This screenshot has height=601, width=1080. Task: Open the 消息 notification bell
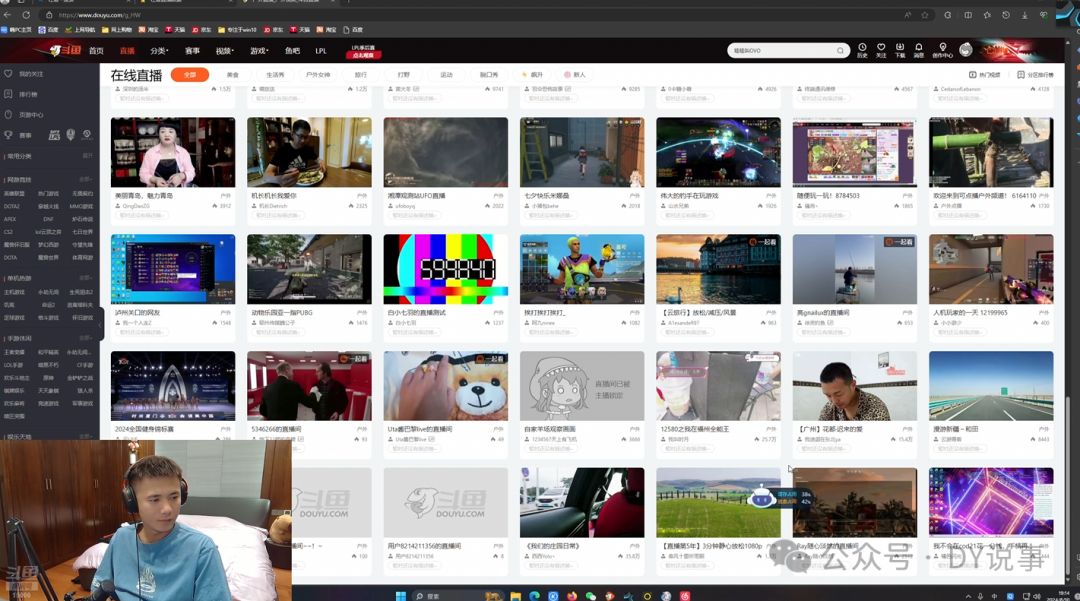click(x=918, y=50)
